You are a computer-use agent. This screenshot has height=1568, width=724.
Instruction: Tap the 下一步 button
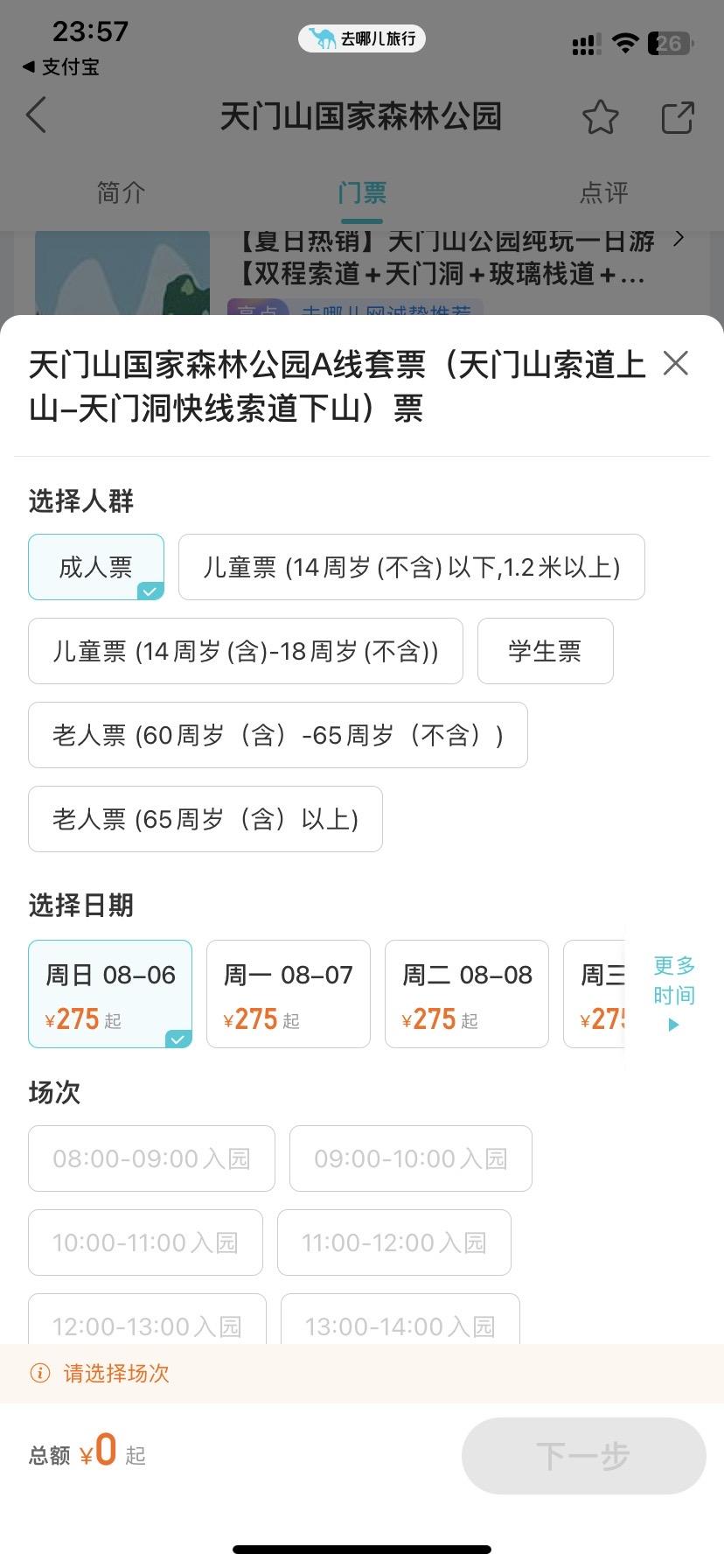584,1456
